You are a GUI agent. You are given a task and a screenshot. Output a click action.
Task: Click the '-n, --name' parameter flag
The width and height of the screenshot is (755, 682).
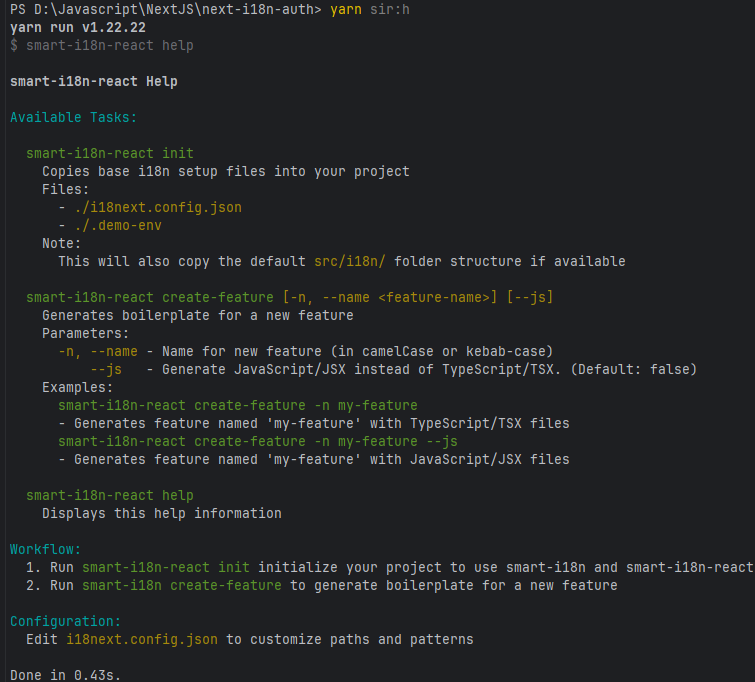click(98, 352)
